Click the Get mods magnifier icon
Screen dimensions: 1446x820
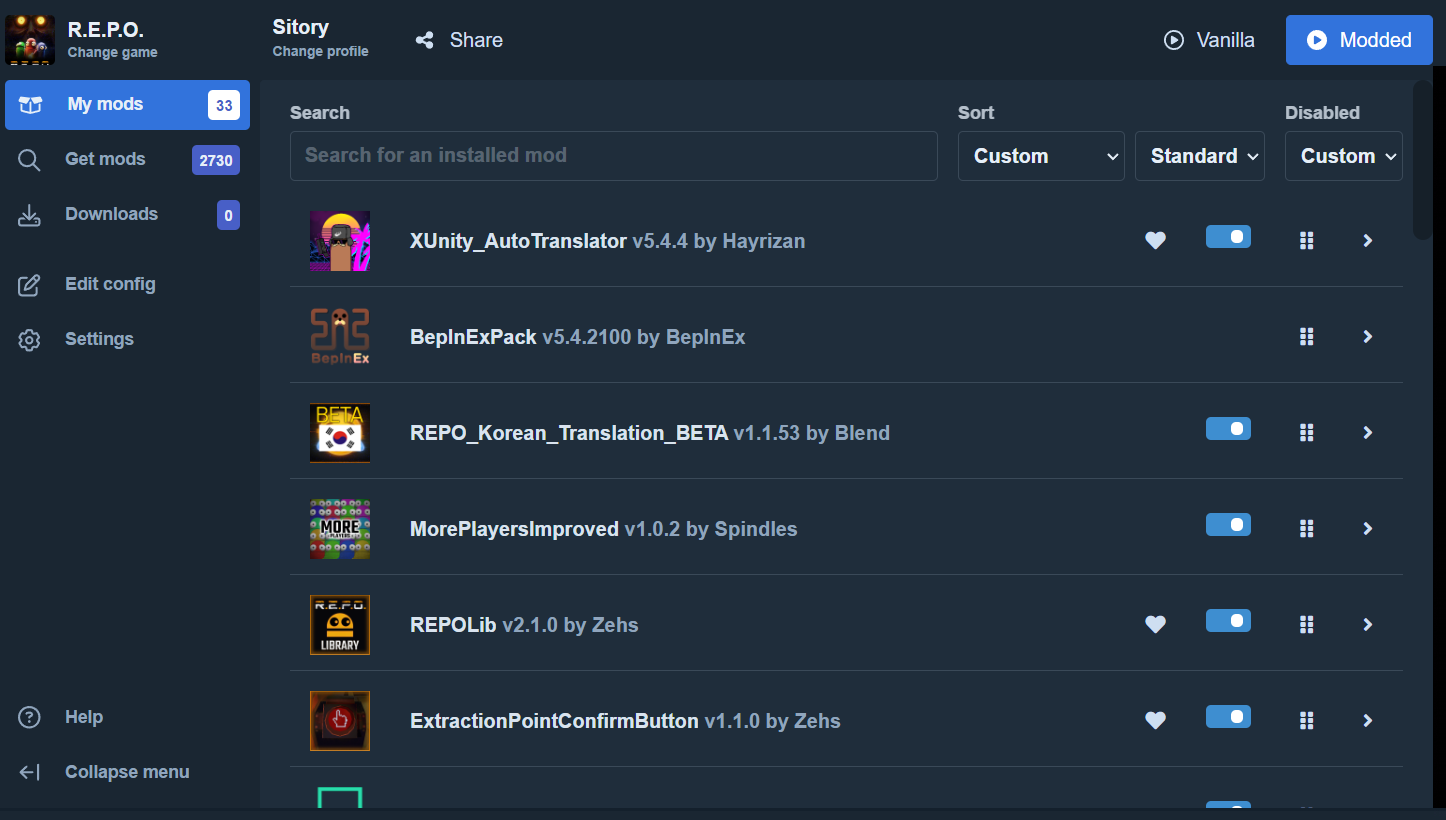[x=30, y=160]
